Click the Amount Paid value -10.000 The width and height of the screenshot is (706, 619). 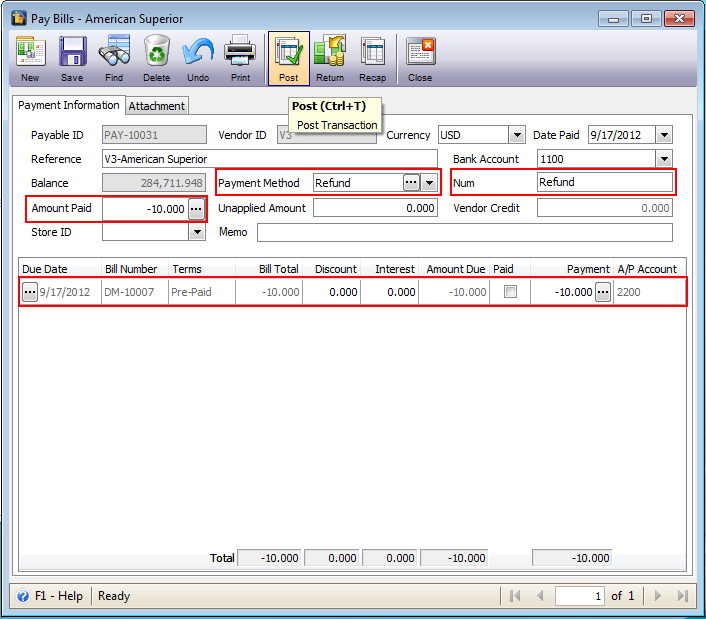(145, 209)
